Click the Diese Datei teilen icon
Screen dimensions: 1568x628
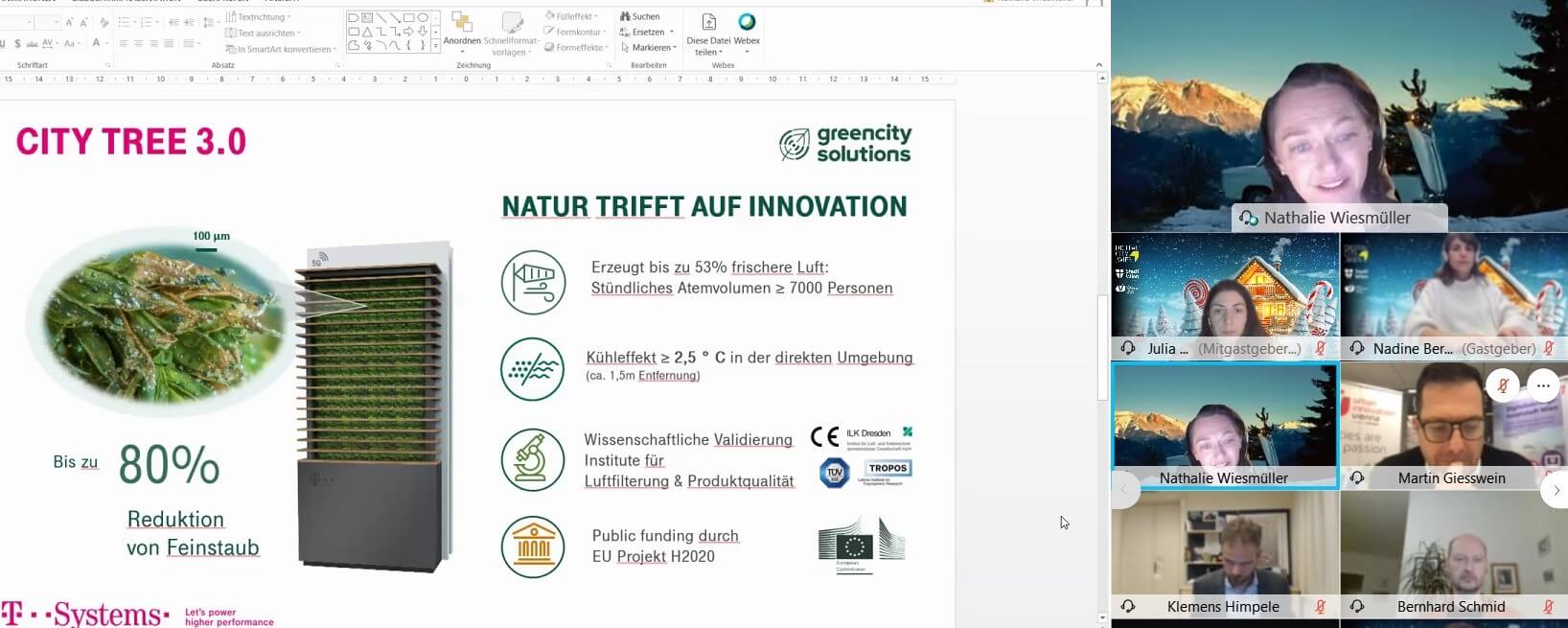(x=708, y=22)
